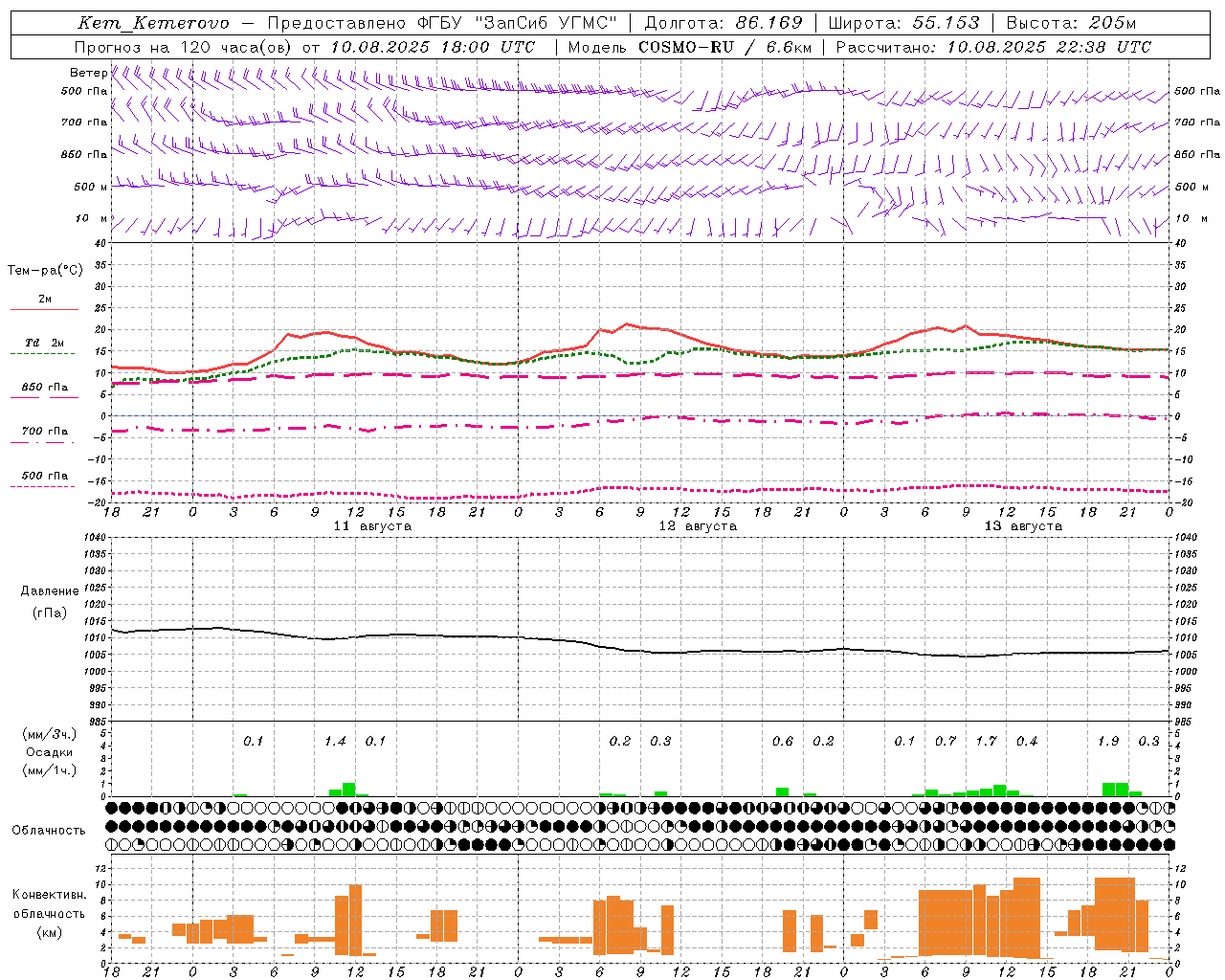Click the 'Td 2м' dew point legend entry
The width and height of the screenshot is (1225, 980).
tap(45, 343)
